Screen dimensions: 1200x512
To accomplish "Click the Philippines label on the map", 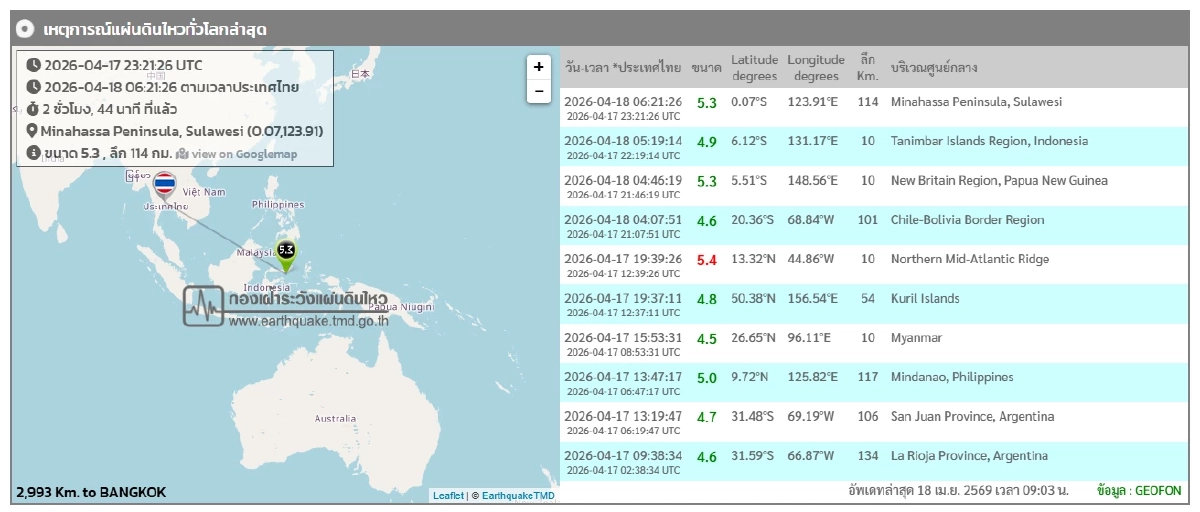I will [x=278, y=204].
